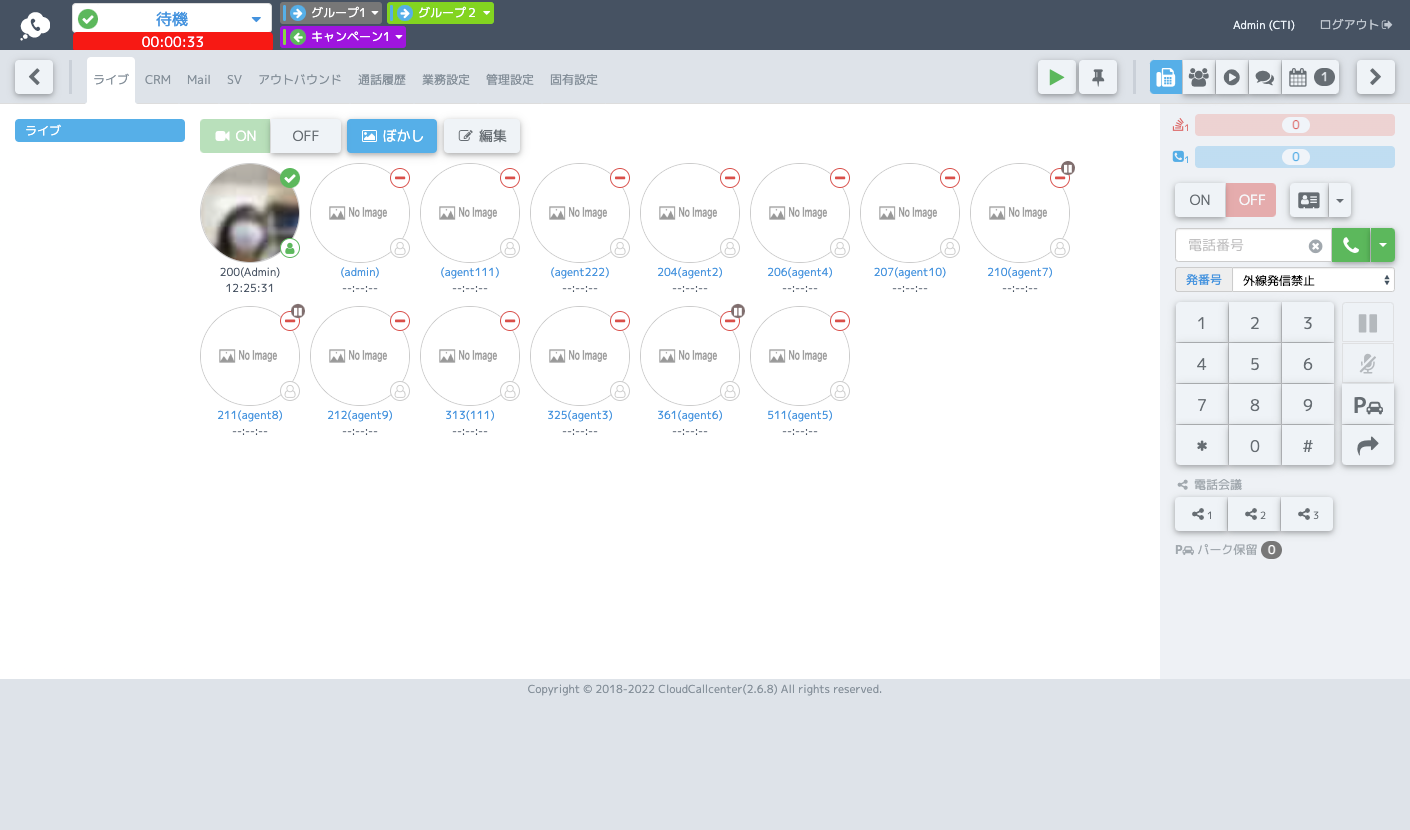Screen dimensions: 1410x830
Task: Click Admin (CTI) user label
Action: [x=1264, y=25]
